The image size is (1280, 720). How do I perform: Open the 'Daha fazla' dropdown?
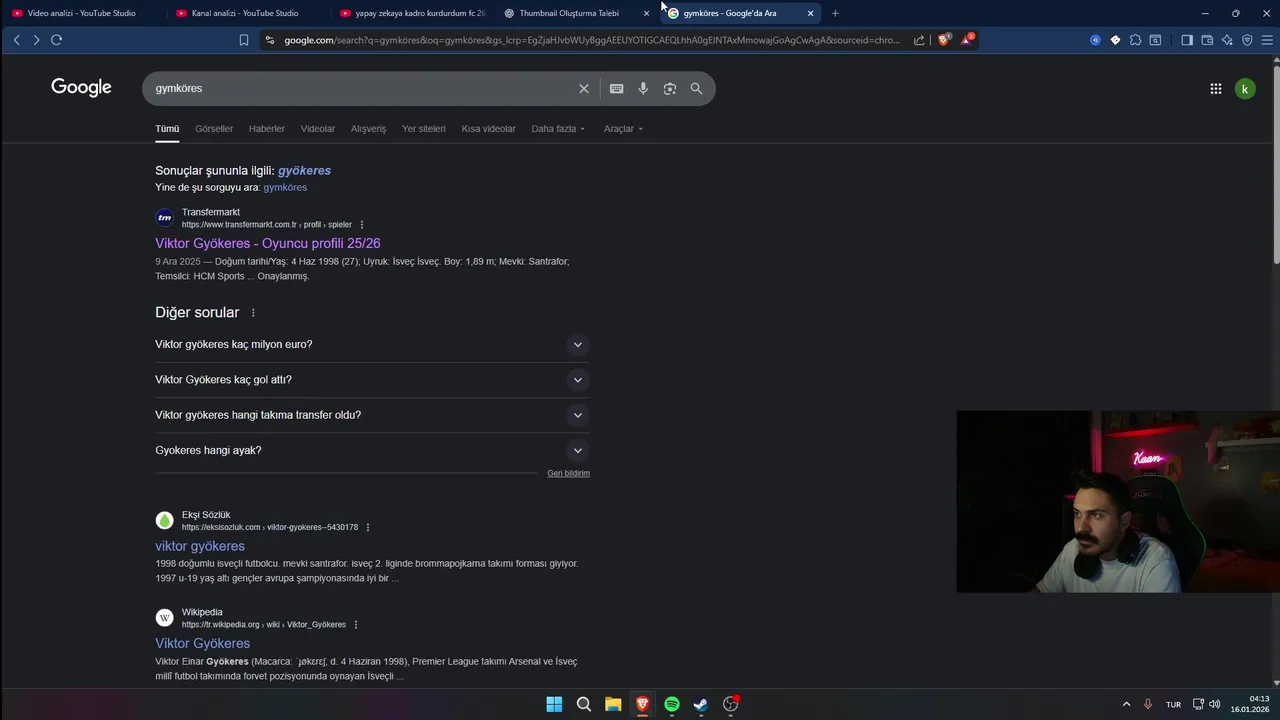point(558,129)
